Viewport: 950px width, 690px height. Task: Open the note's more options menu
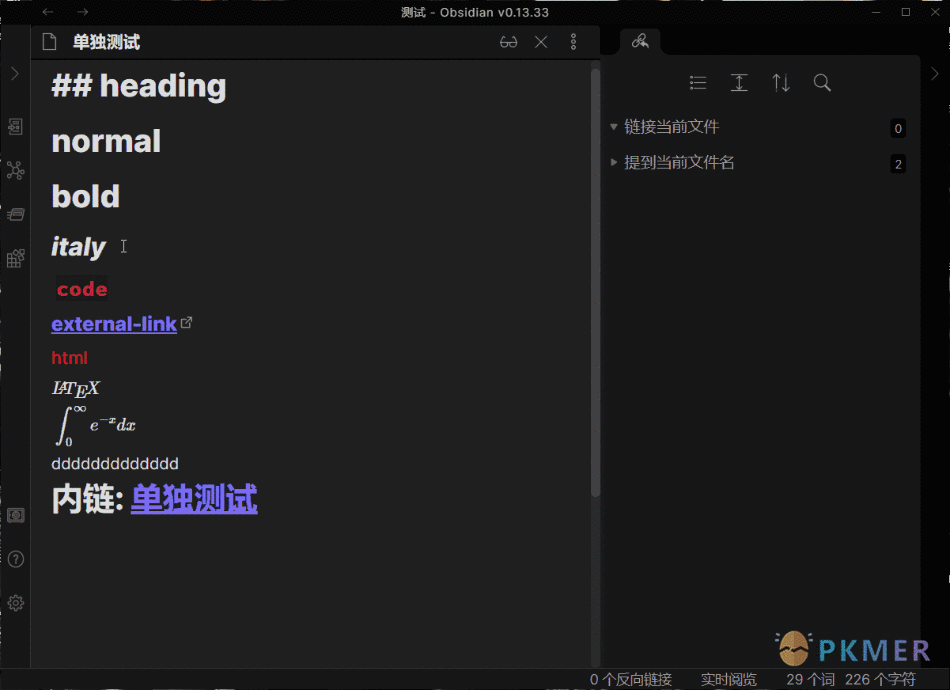pyautogui.click(x=573, y=42)
